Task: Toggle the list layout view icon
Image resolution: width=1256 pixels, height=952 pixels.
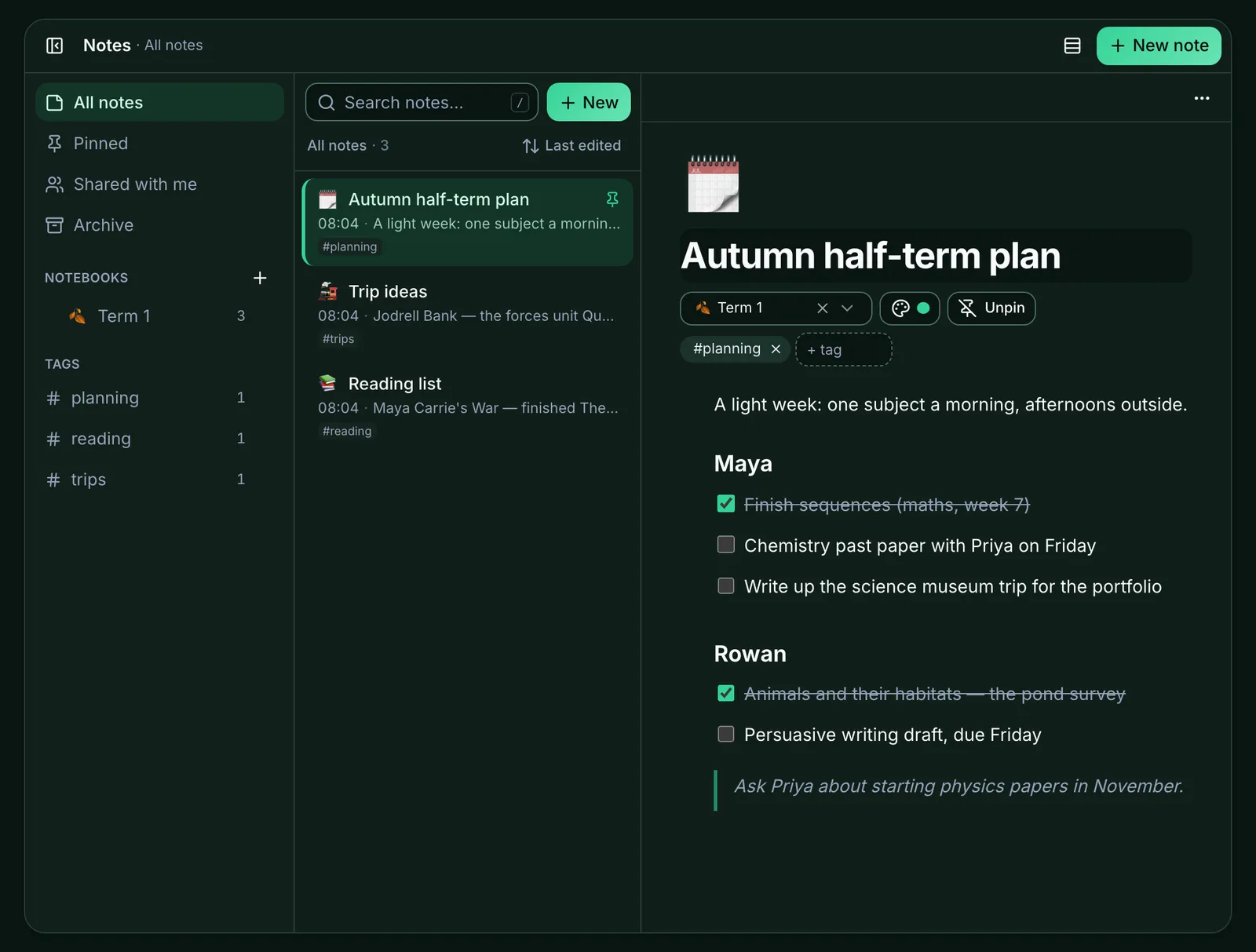Action: pyautogui.click(x=1072, y=46)
